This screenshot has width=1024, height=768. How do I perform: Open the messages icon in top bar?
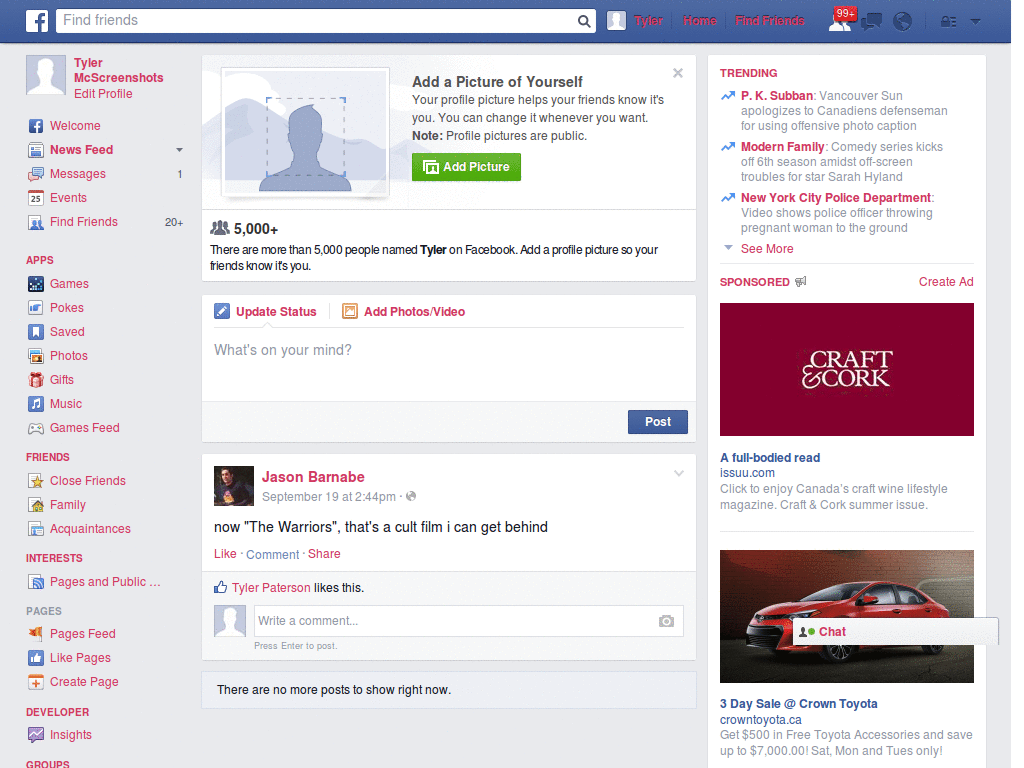pyautogui.click(x=871, y=22)
